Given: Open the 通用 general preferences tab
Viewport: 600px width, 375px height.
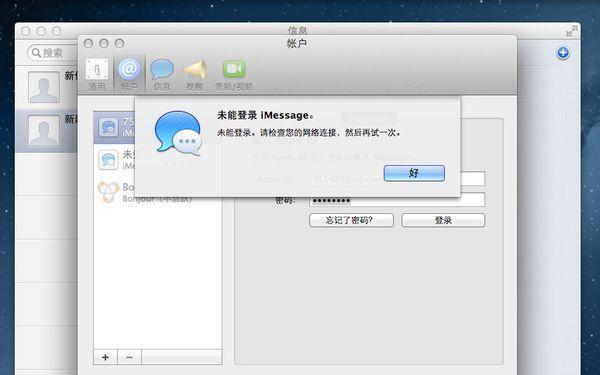Looking at the screenshot, I should (x=97, y=75).
